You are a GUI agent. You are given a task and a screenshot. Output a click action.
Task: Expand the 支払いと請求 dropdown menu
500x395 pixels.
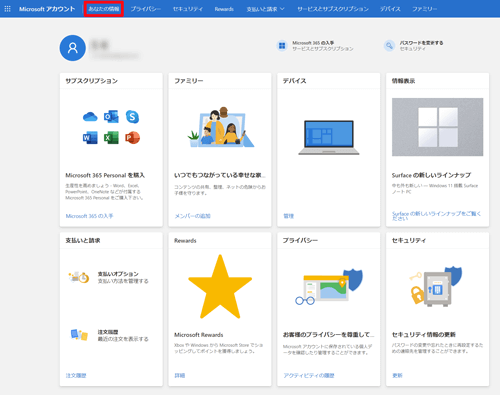(x=265, y=9)
